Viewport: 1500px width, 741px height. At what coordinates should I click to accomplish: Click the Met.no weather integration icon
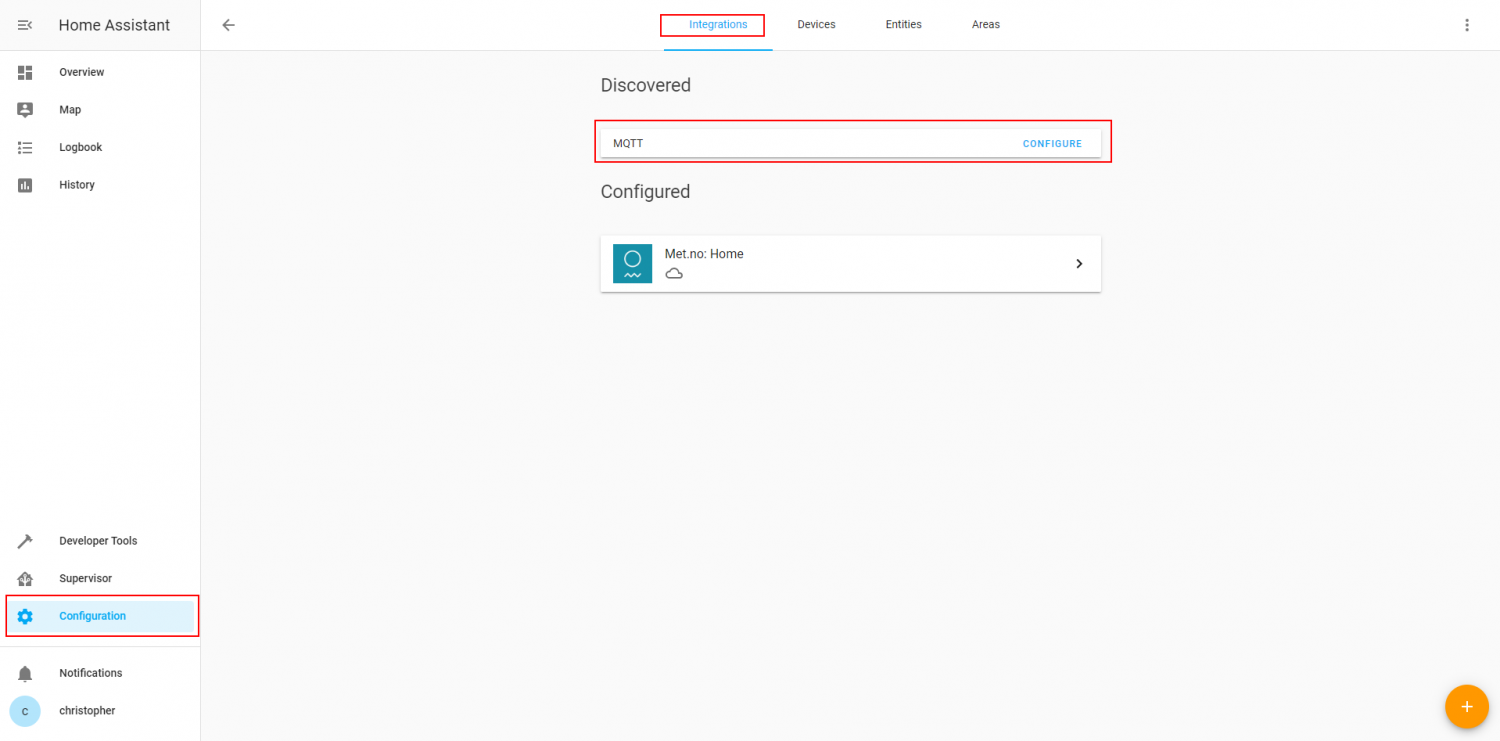click(x=632, y=263)
